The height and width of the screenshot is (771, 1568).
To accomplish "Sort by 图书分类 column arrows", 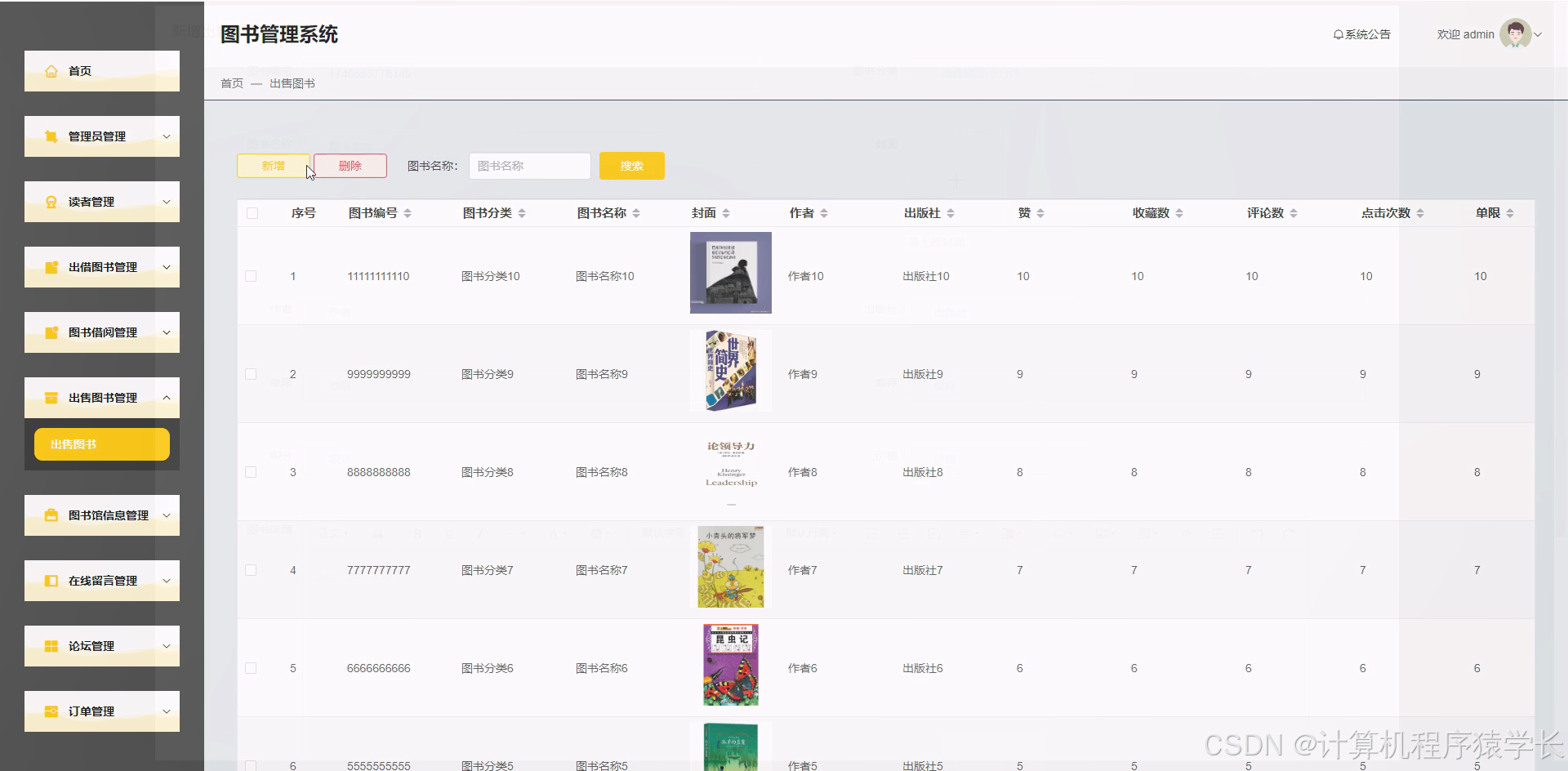I will (522, 213).
